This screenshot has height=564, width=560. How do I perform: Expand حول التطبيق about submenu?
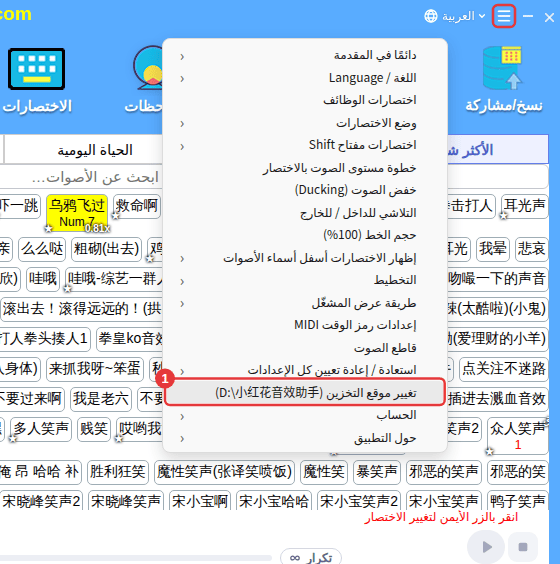[x=305, y=438]
